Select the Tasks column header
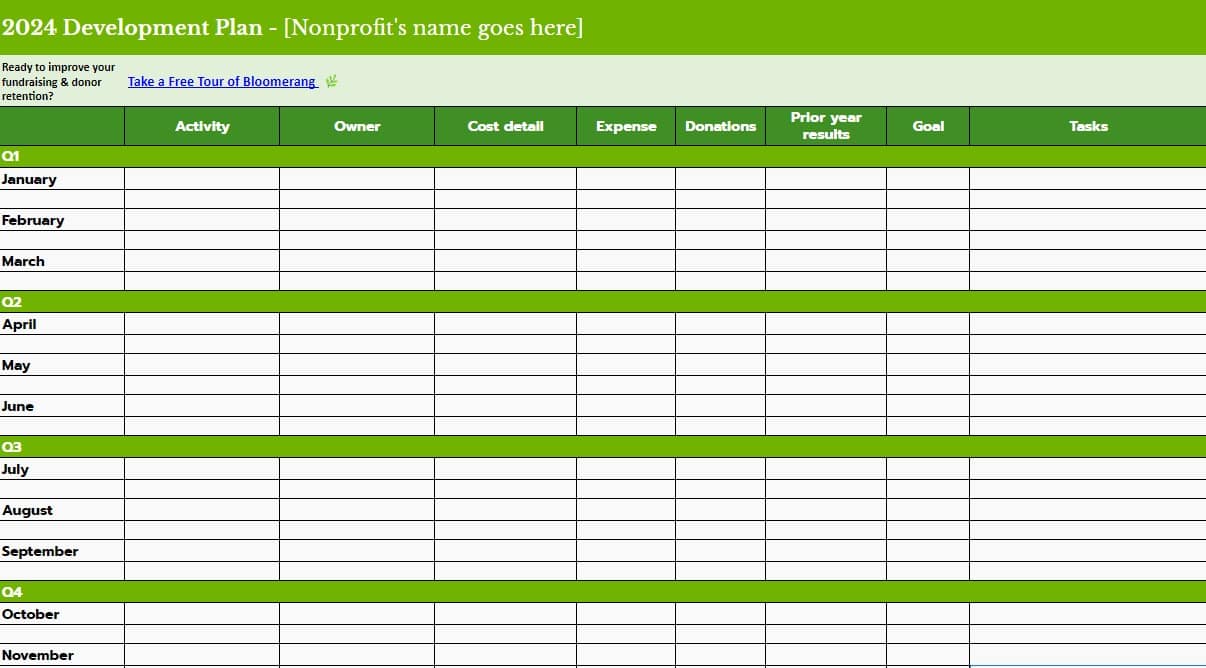This screenshot has height=668, width=1206. pyautogui.click(x=1088, y=126)
